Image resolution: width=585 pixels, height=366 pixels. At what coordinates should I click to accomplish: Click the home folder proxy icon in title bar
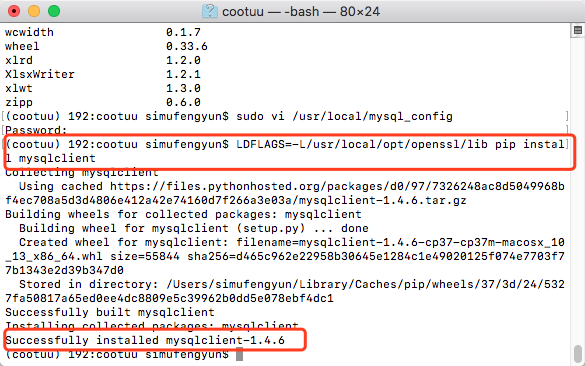[x=210, y=11]
